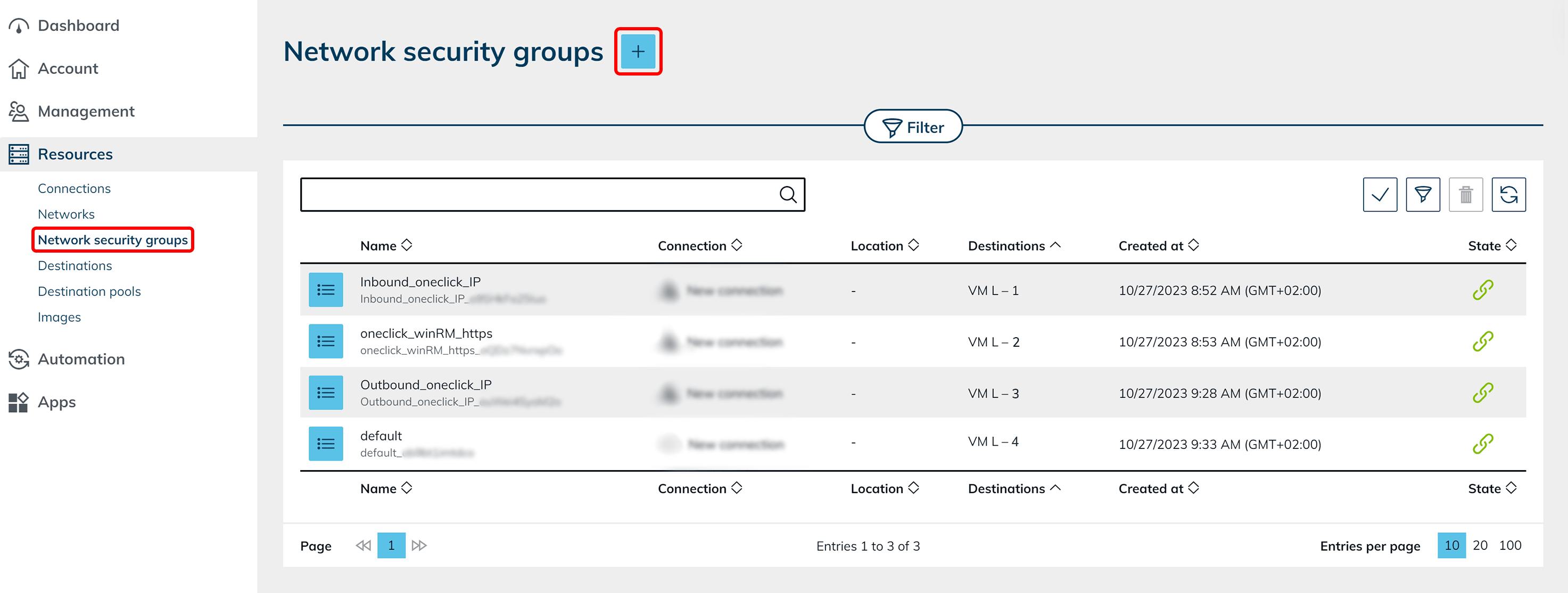Go to Networks sidebar link

pos(66,214)
